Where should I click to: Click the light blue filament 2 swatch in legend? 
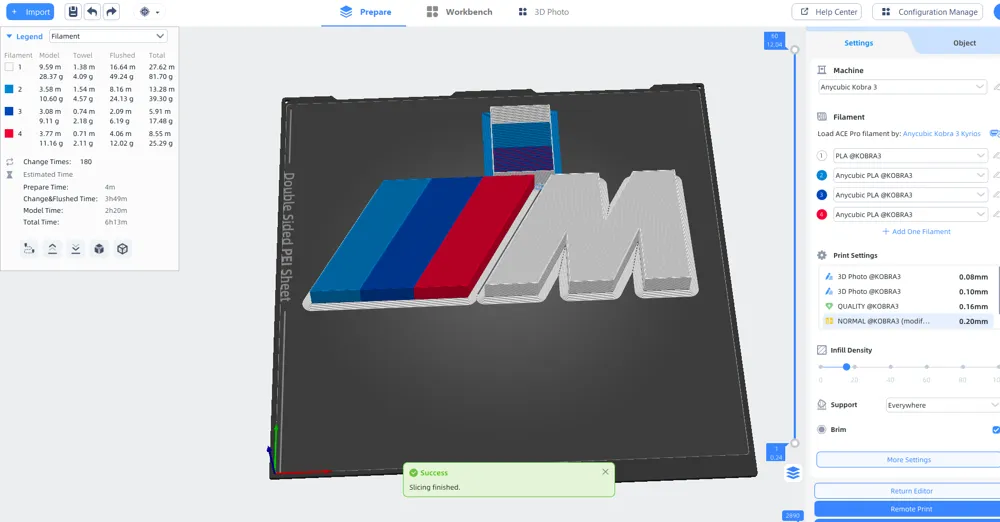point(9,89)
